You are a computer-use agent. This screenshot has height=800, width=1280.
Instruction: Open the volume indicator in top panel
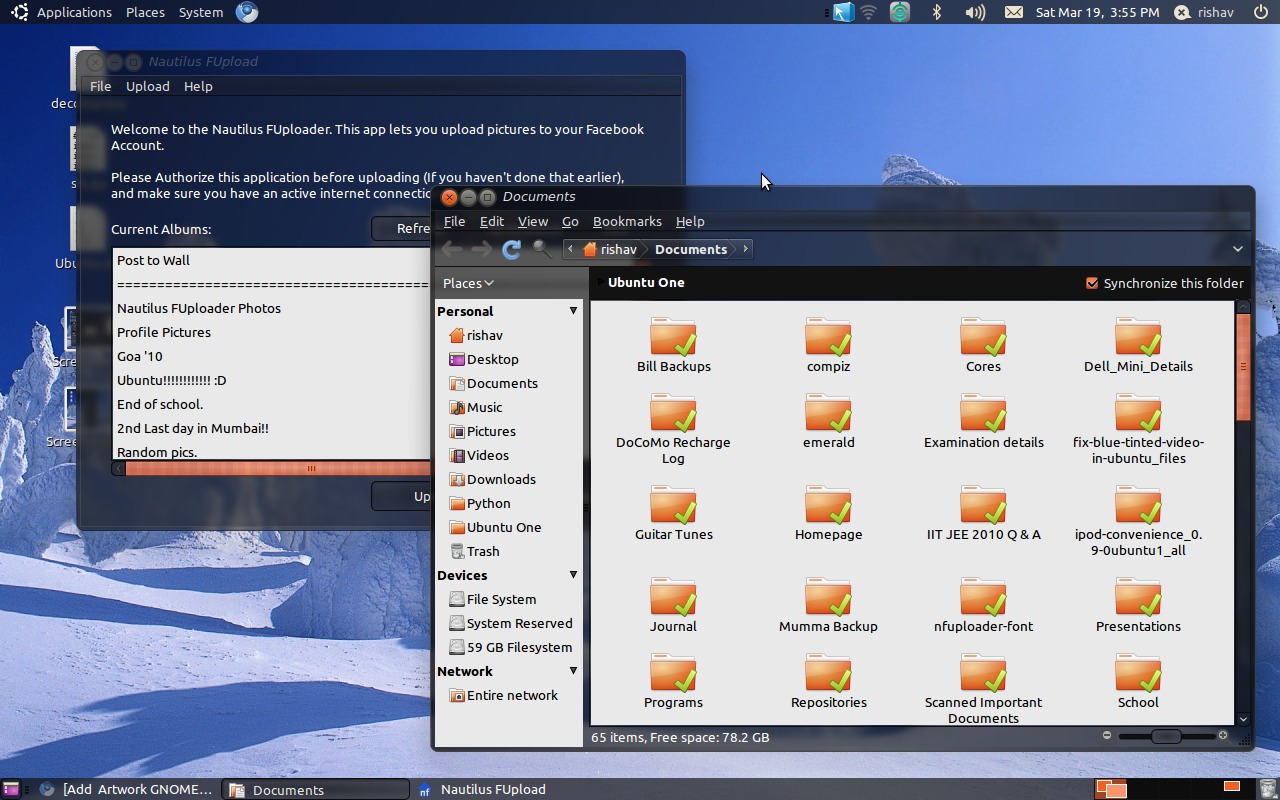tap(975, 12)
